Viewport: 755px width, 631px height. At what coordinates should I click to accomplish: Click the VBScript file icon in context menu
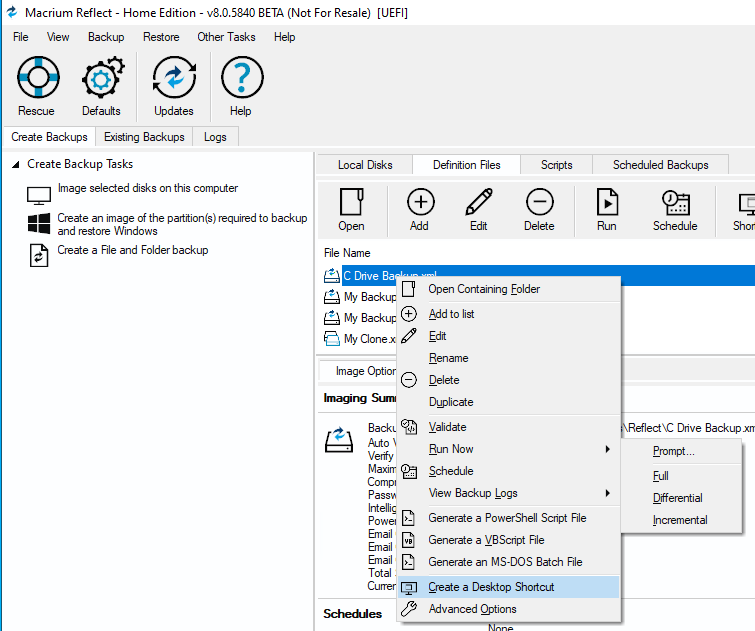[x=408, y=540]
